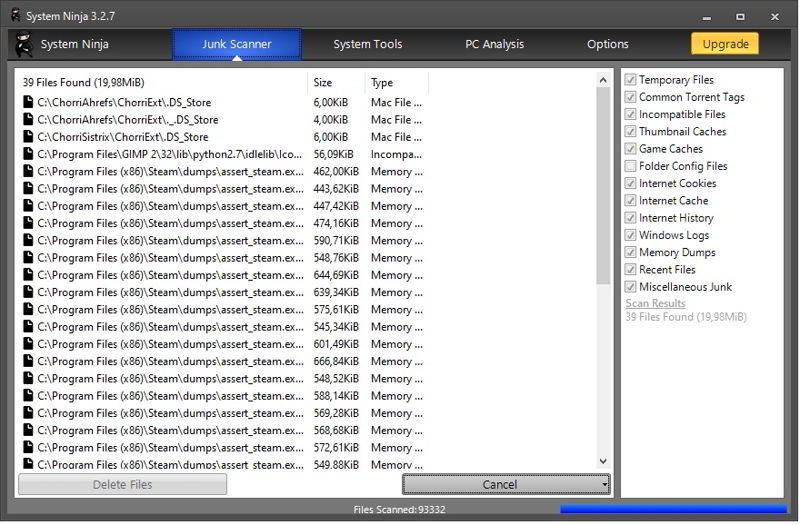
Task: Disable the Thumbnail Caches checkbox
Action: point(631,132)
